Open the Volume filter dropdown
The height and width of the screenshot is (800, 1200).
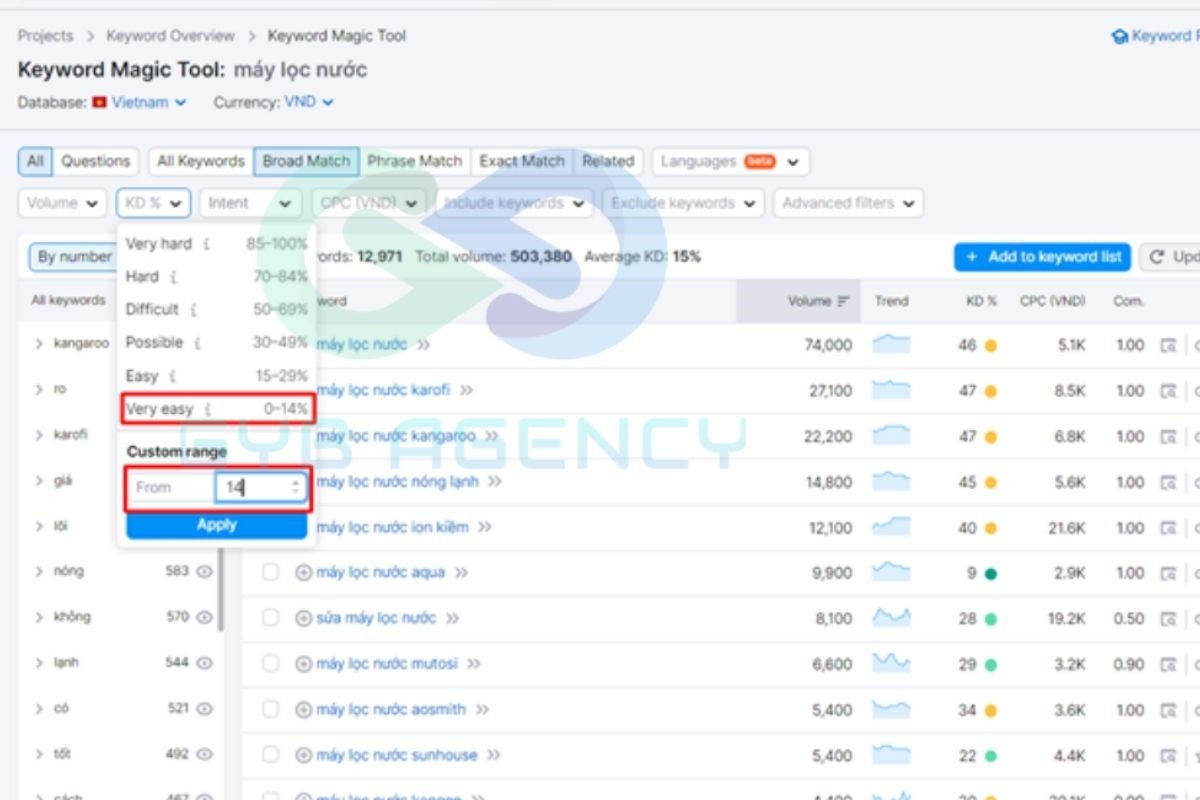63,203
